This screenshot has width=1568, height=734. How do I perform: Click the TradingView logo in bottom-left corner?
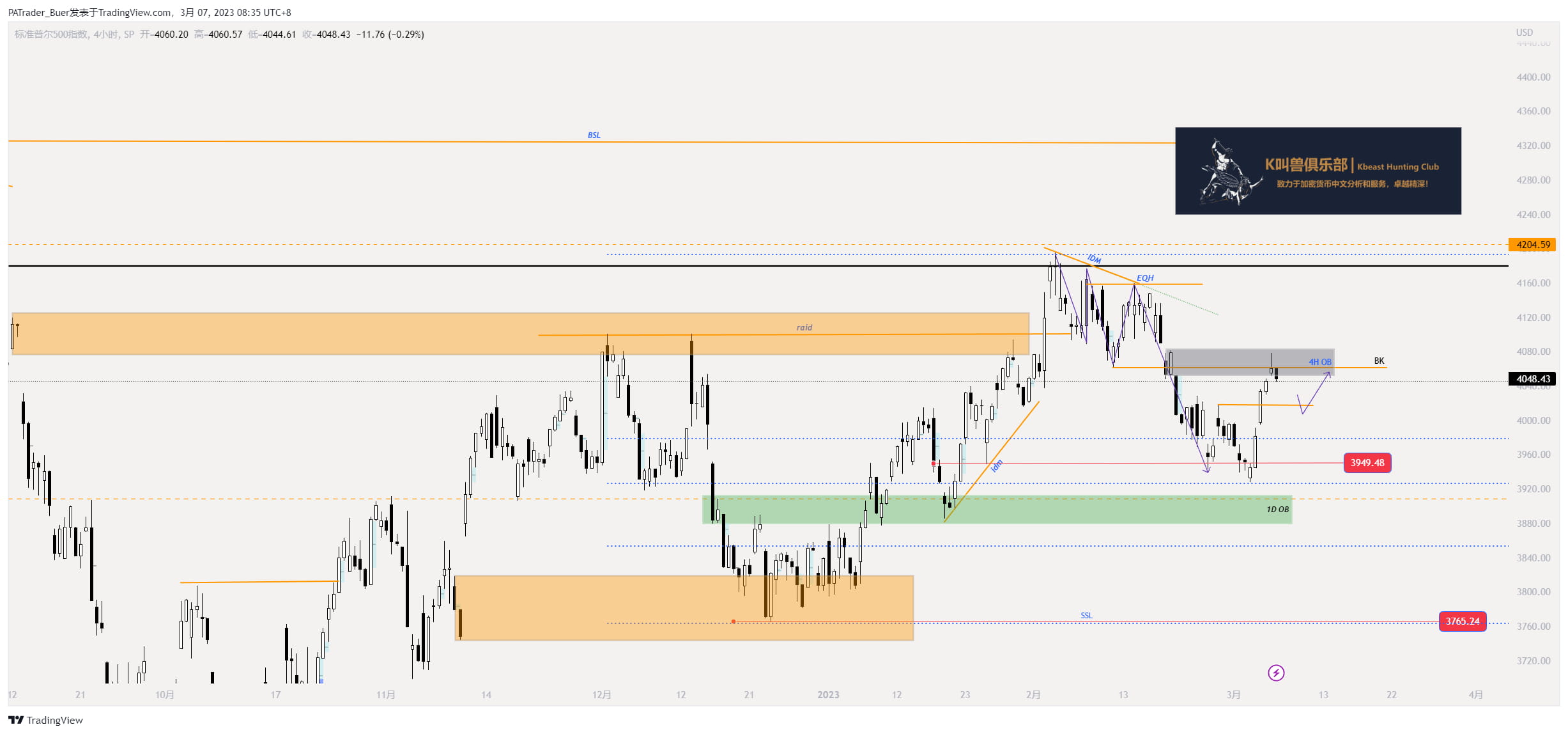[x=45, y=720]
